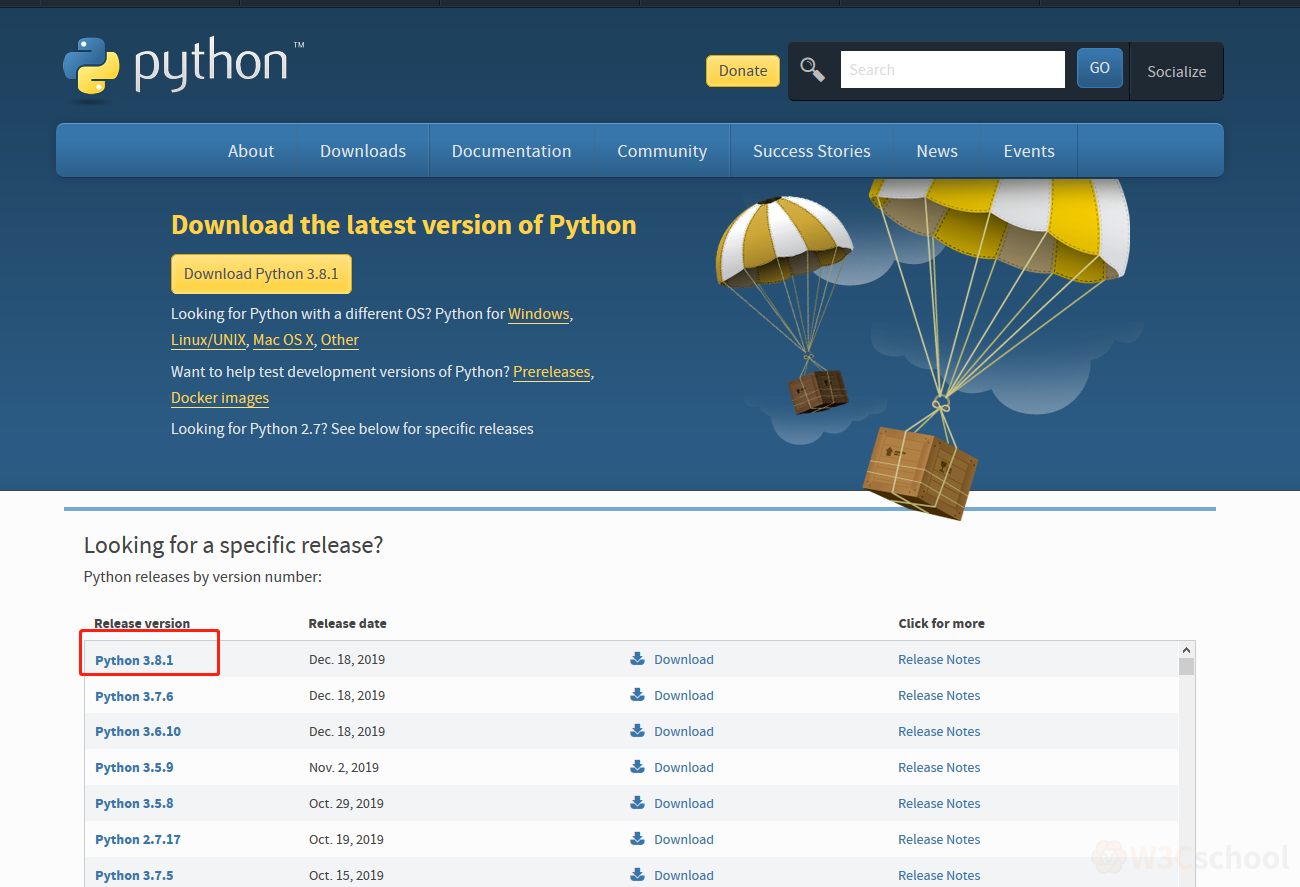Click download arrow icon for Python 3.7.6

tap(637, 695)
